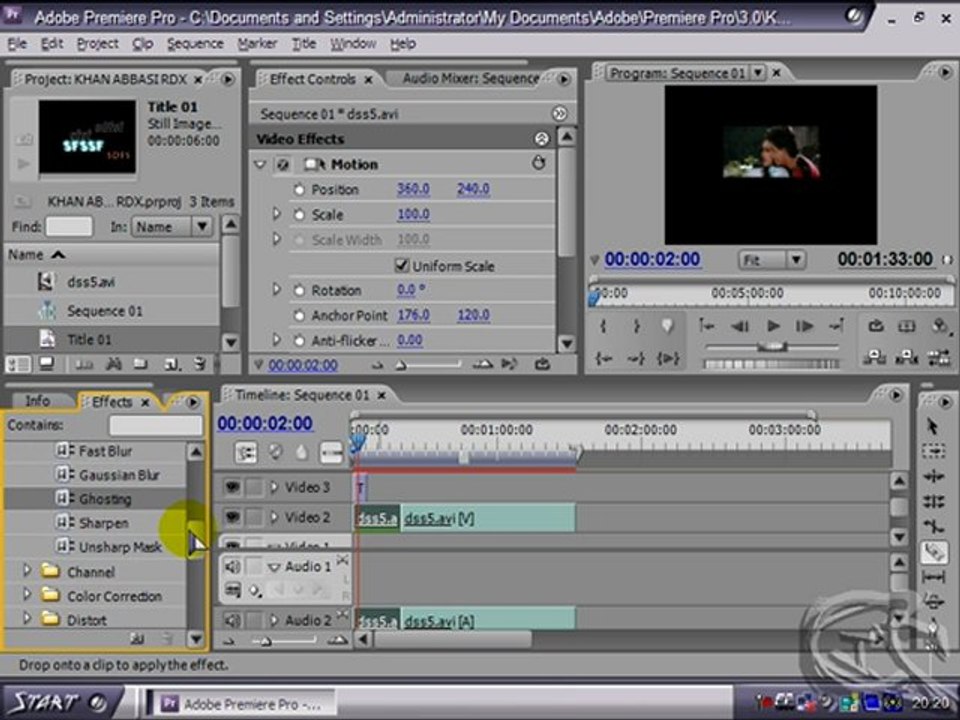Screen dimensions: 960x720
Task: Click Adobe Premiere Pro taskbar button
Action: click(243, 704)
